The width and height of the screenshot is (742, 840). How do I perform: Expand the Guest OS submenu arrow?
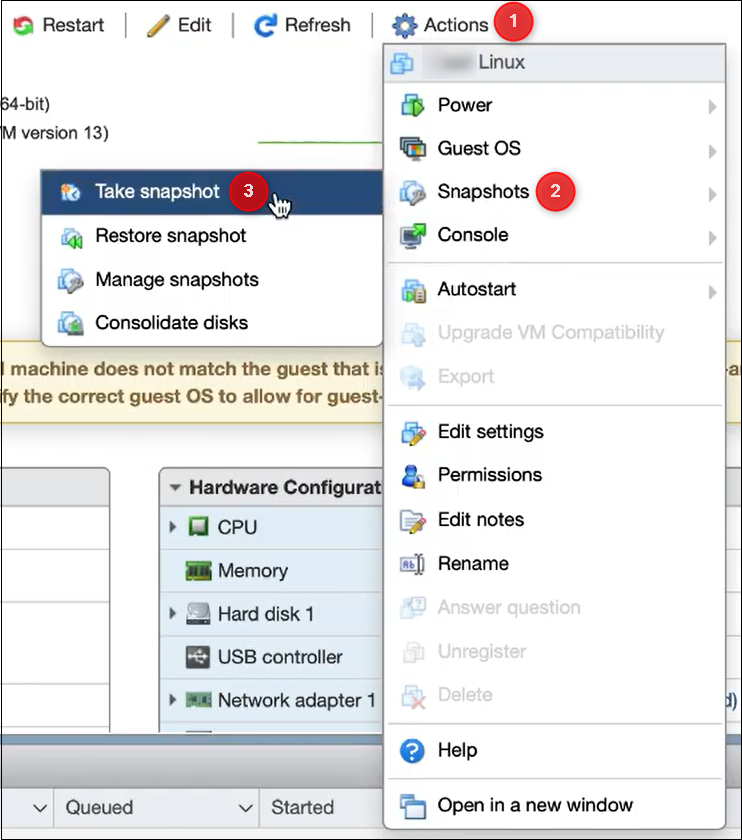[712, 152]
